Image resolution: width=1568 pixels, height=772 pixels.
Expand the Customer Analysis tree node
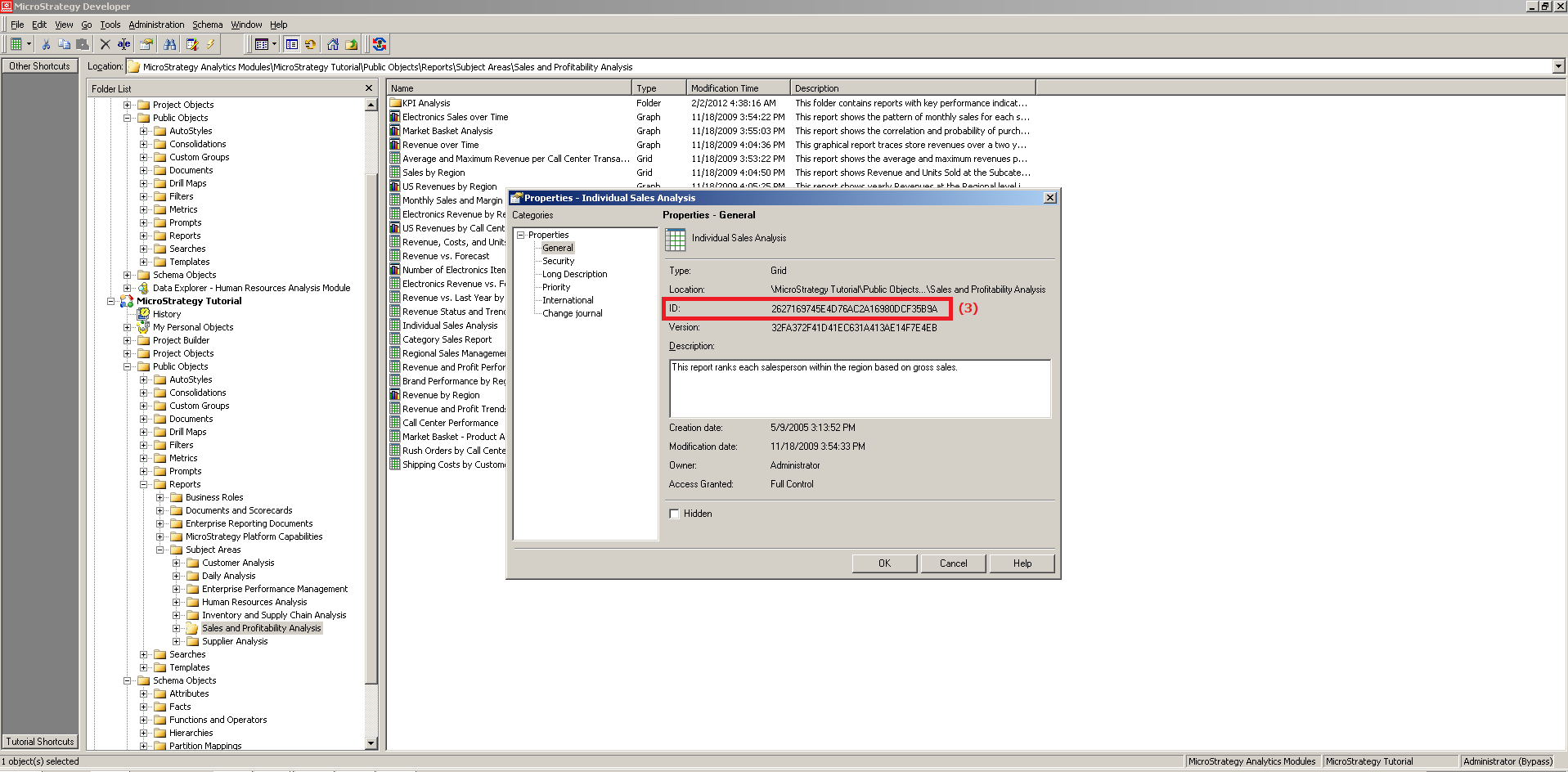coord(176,563)
